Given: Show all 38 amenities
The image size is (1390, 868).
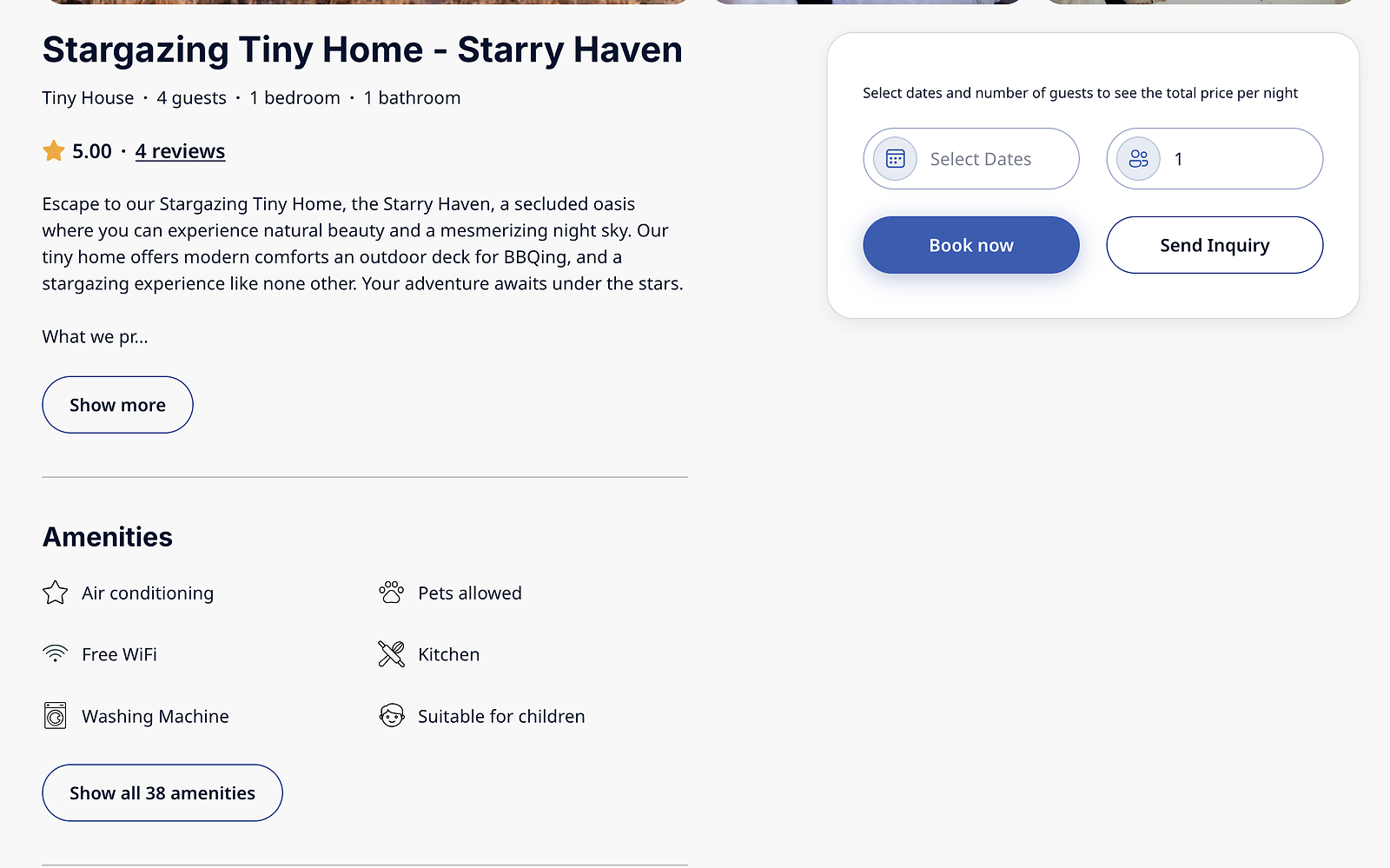Looking at the screenshot, I should 162,793.
